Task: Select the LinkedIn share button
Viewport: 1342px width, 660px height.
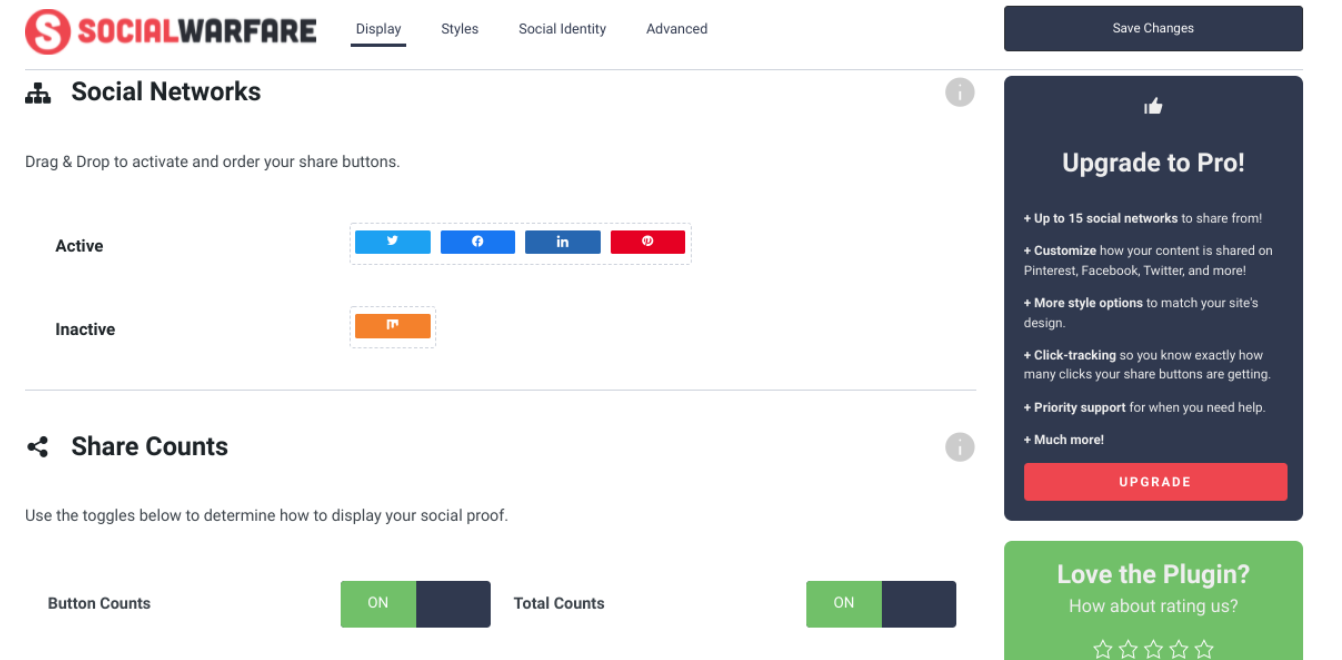Action: coord(562,241)
